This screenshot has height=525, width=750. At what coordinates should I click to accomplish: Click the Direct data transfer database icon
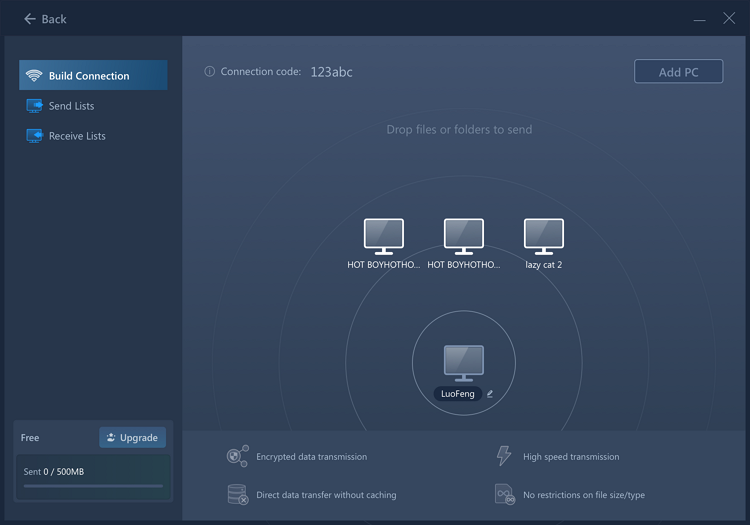click(x=237, y=494)
